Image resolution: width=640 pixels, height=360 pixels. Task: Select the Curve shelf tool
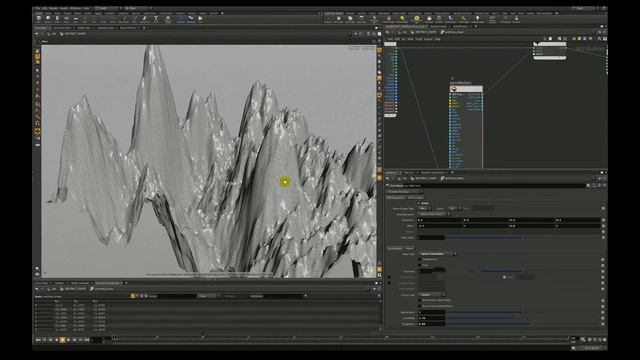(x=113, y=18)
